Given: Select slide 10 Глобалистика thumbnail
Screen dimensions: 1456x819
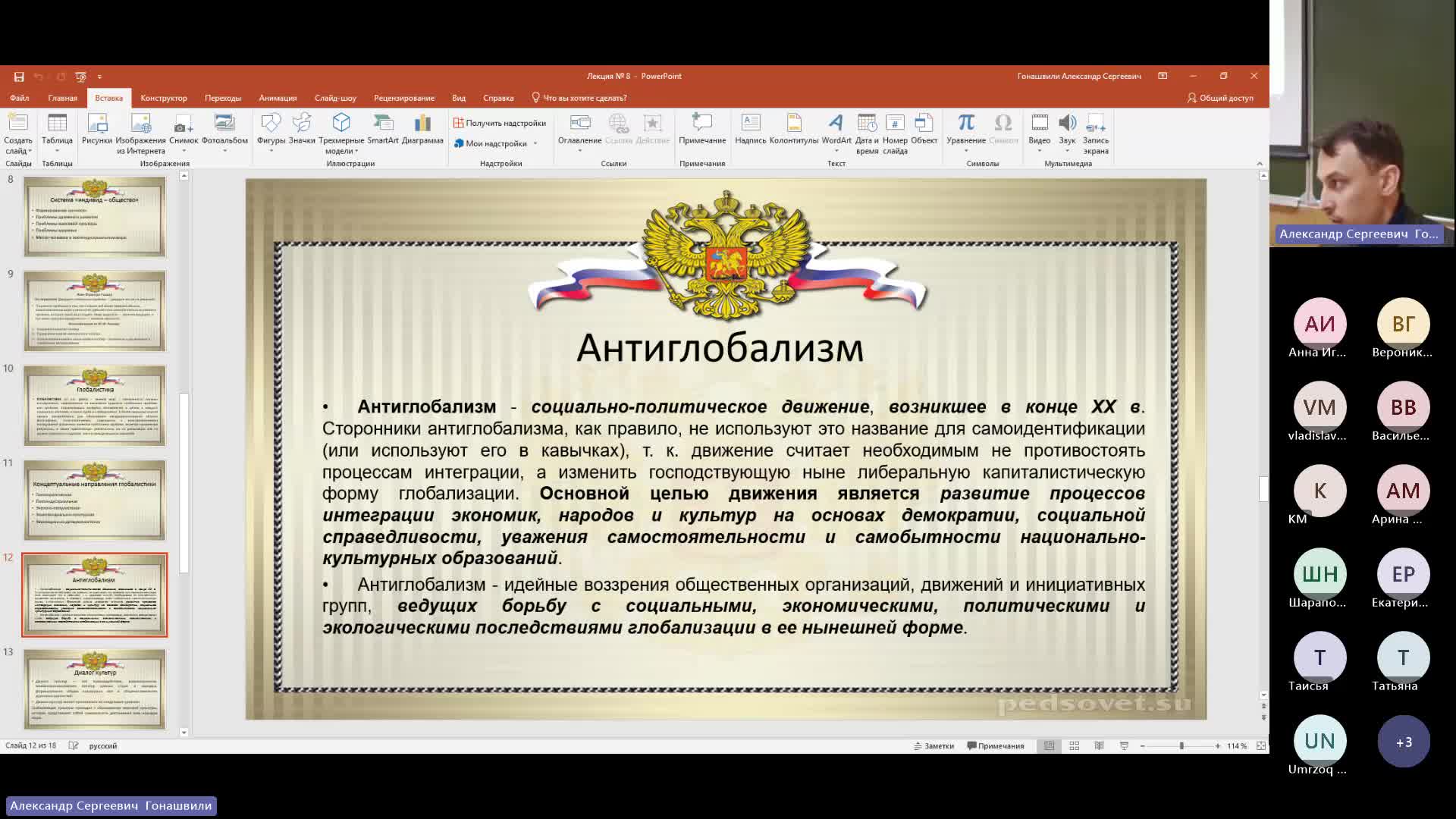Looking at the screenshot, I should 95,406.
